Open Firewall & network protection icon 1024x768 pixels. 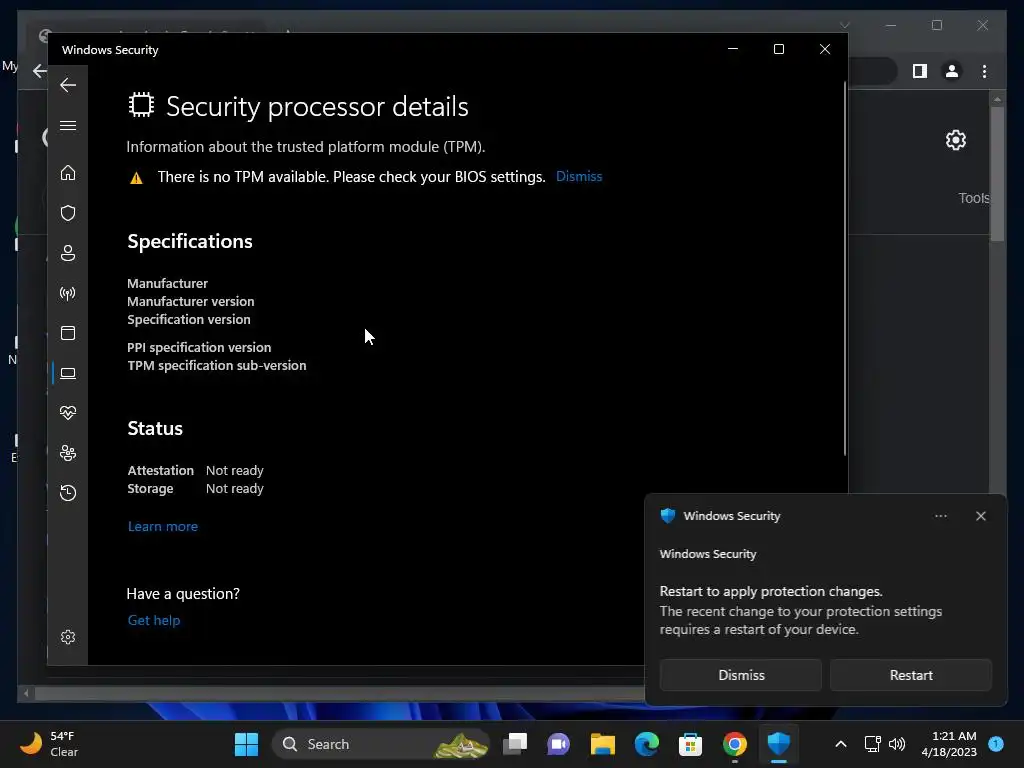click(68, 293)
